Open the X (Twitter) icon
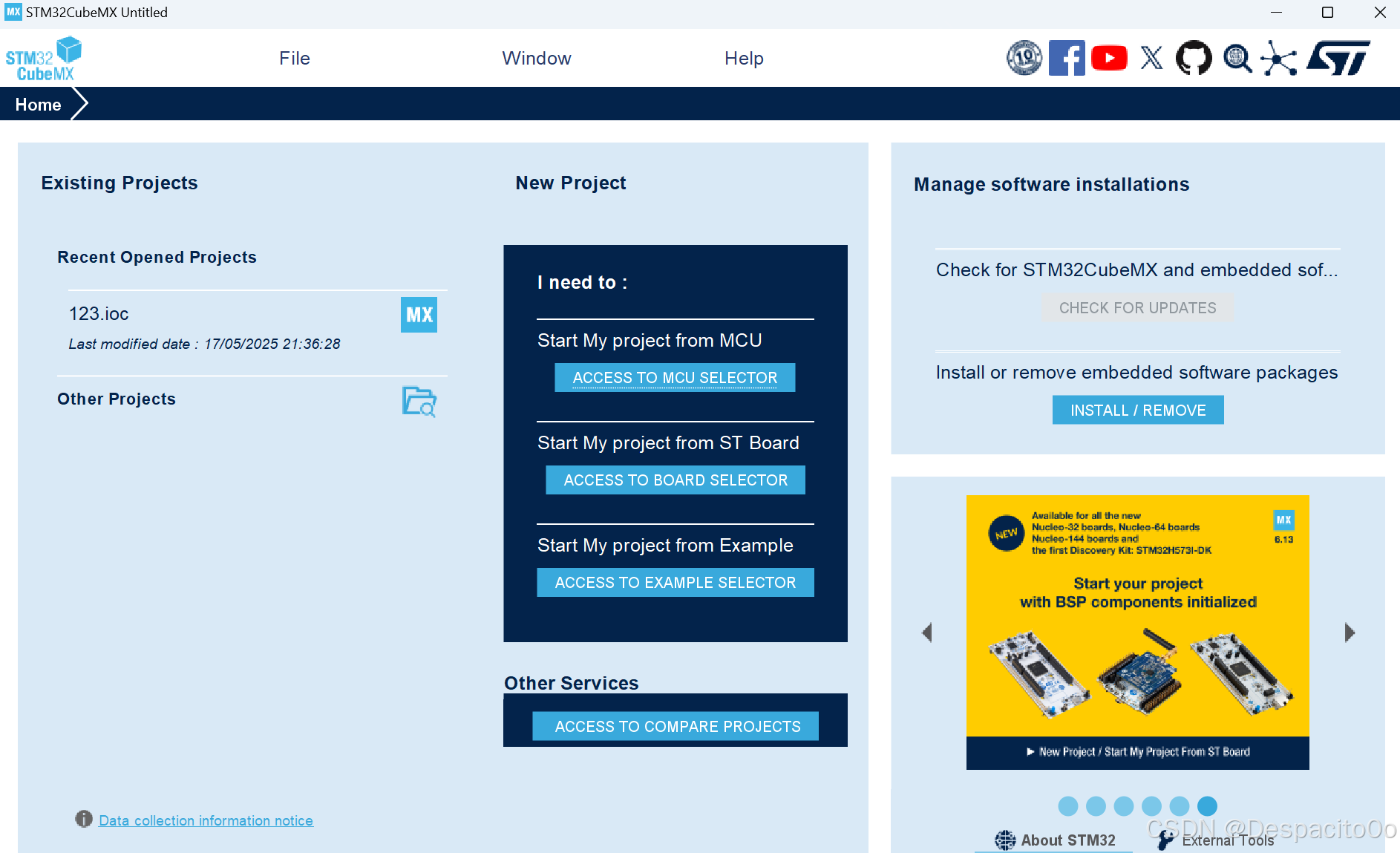 1151,58
